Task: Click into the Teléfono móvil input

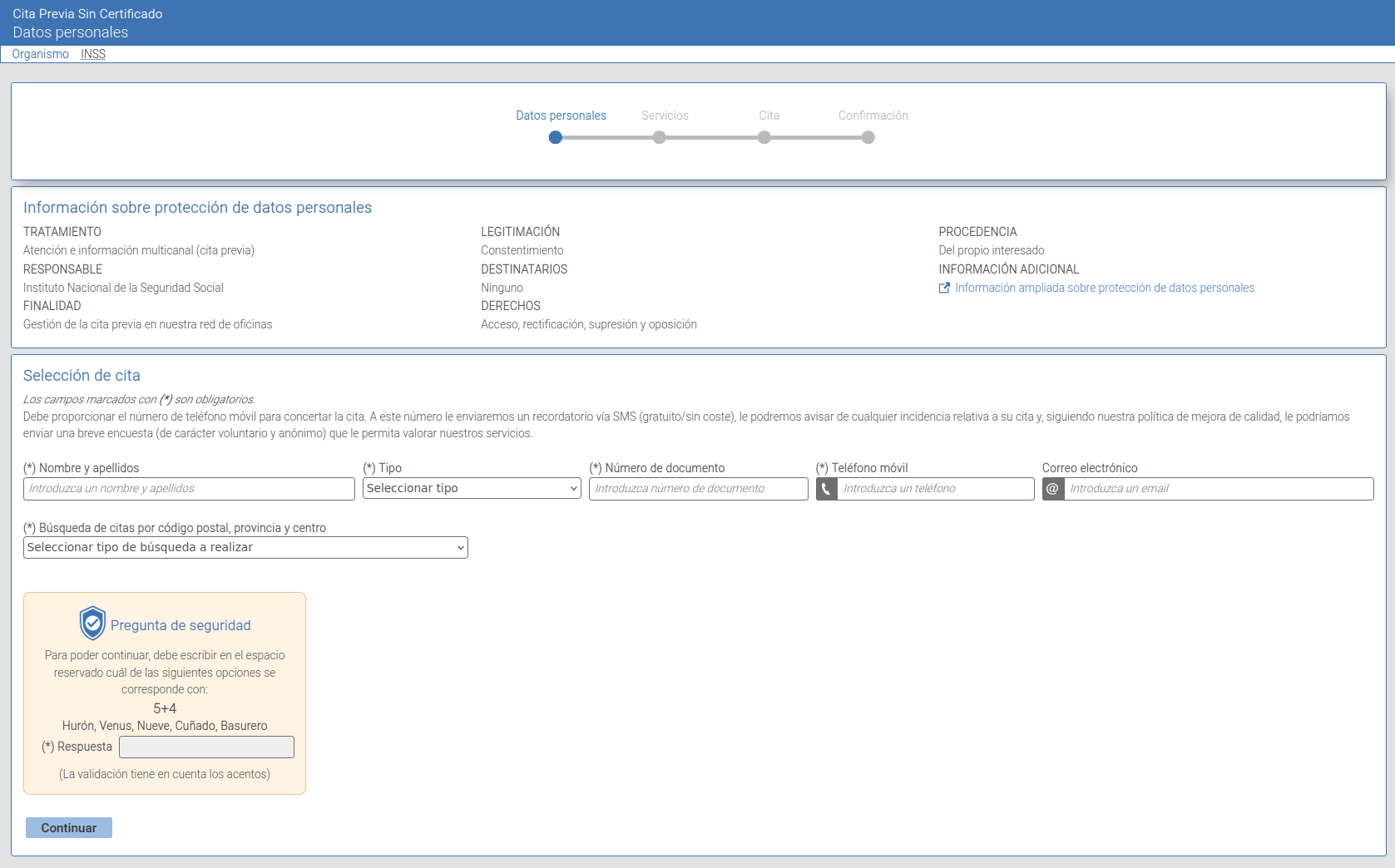Action: point(935,489)
